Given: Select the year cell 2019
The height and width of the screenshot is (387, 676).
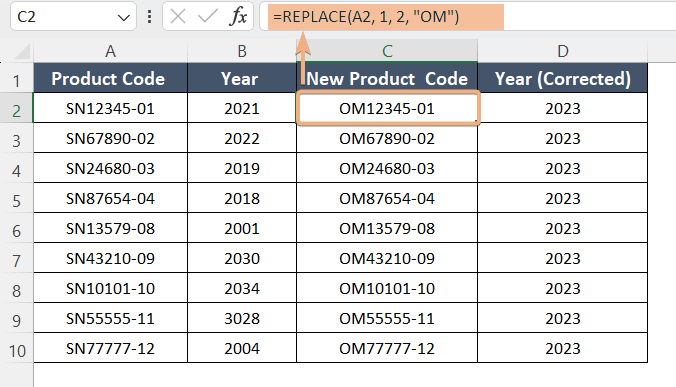Looking at the screenshot, I should click(242, 168).
